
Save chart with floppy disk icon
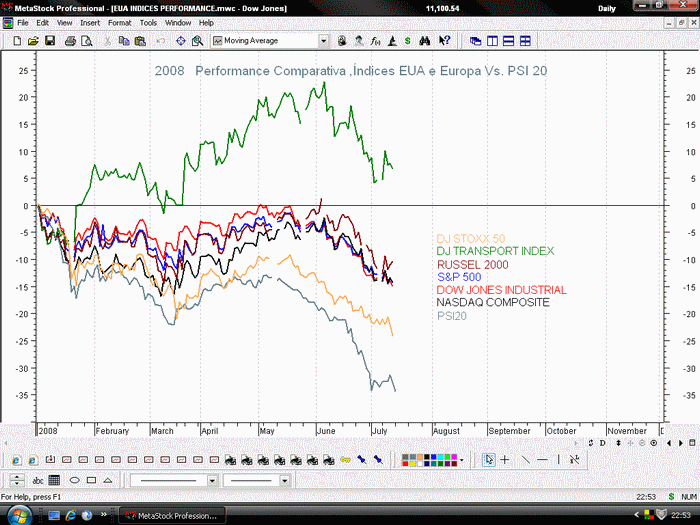pyautogui.click(x=50, y=41)
